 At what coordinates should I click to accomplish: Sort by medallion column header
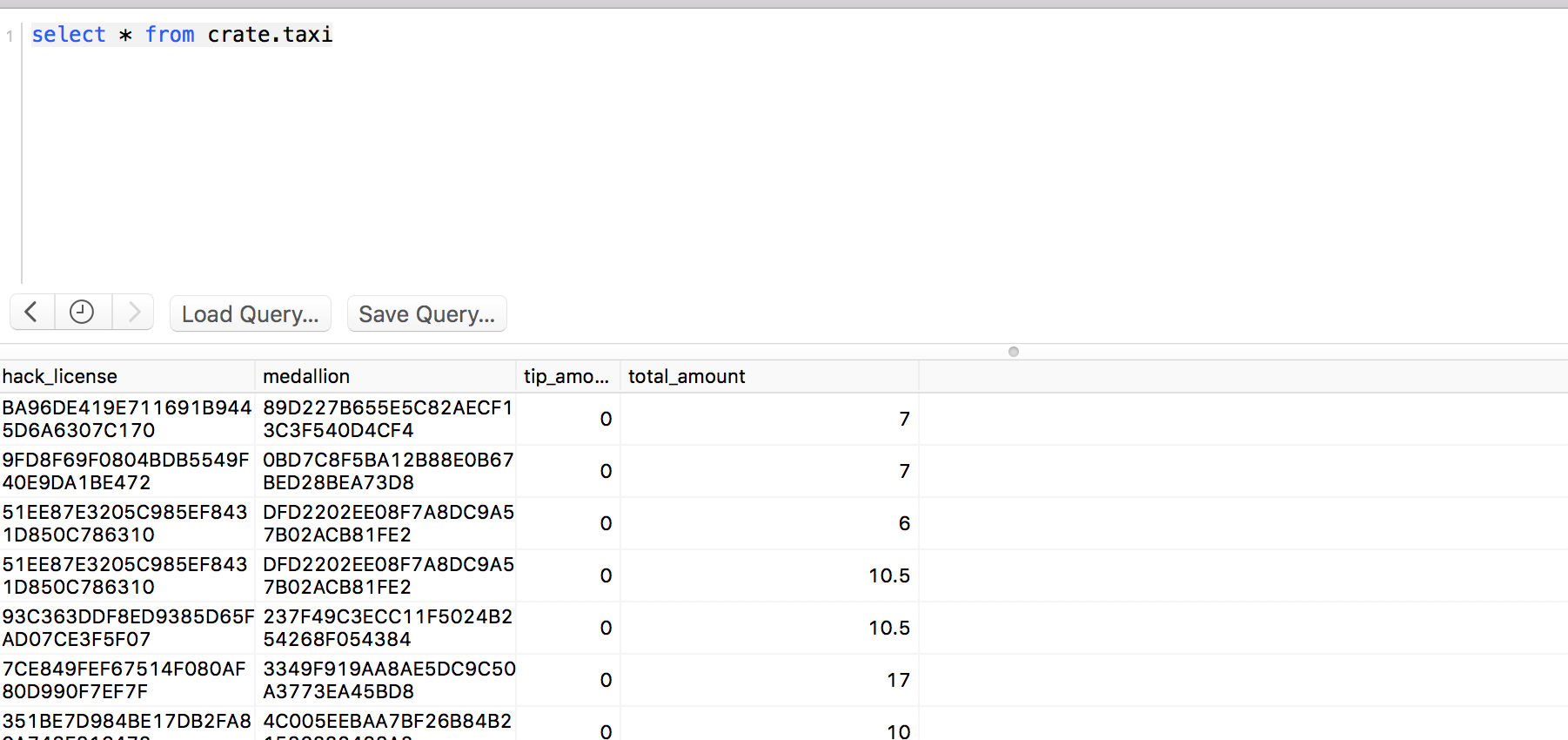[x=385, y=376]
